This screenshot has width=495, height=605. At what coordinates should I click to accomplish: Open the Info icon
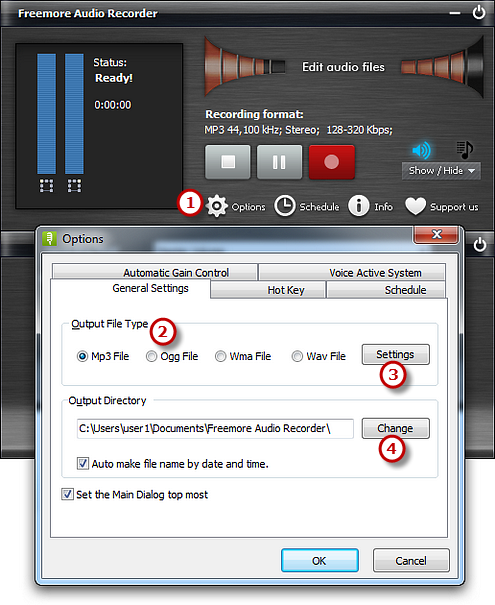tap(359, 206)
